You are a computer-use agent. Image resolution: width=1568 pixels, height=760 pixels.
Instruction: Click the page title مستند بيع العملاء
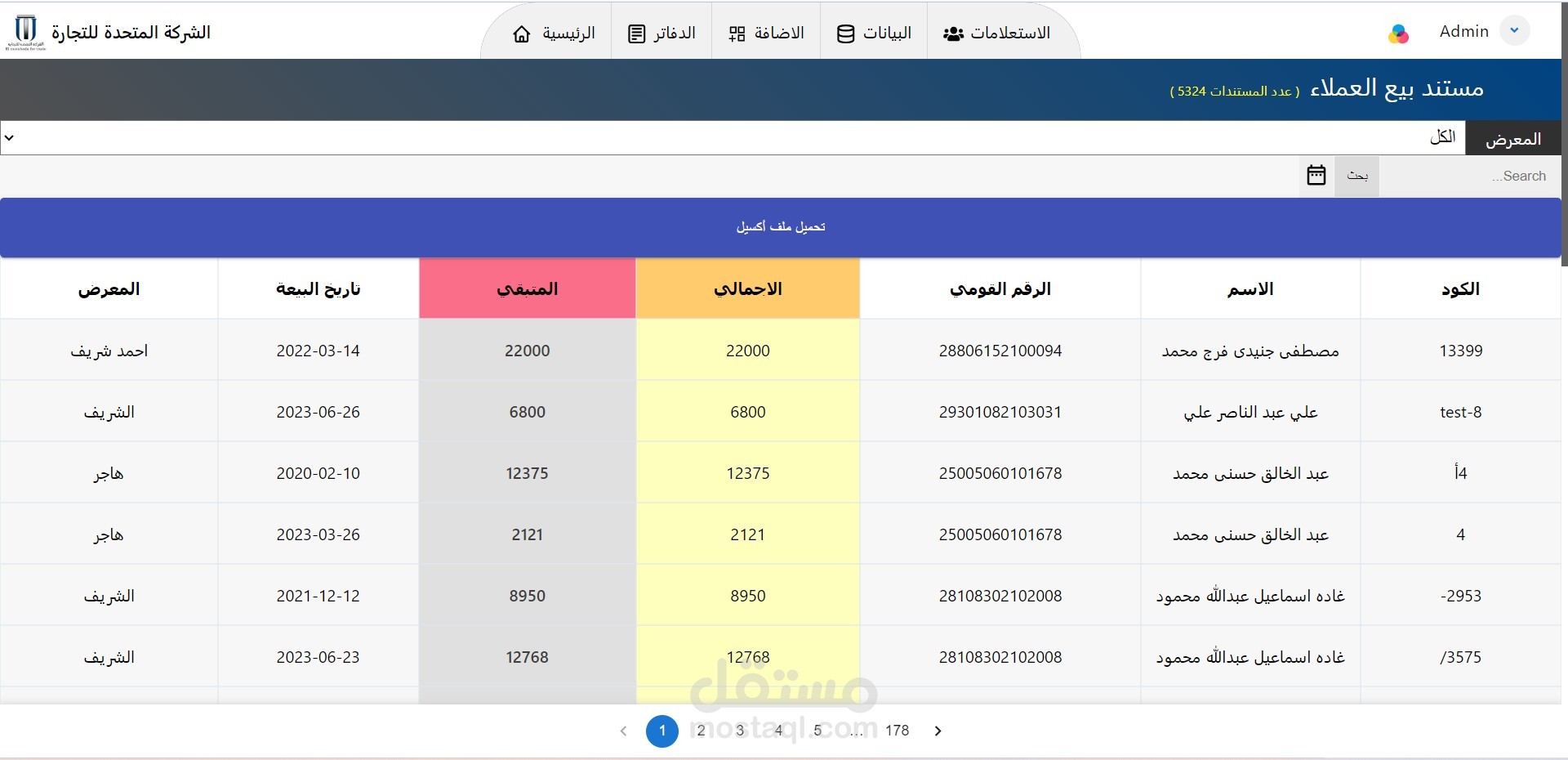pyautogui.click(x=1396, y=87)
